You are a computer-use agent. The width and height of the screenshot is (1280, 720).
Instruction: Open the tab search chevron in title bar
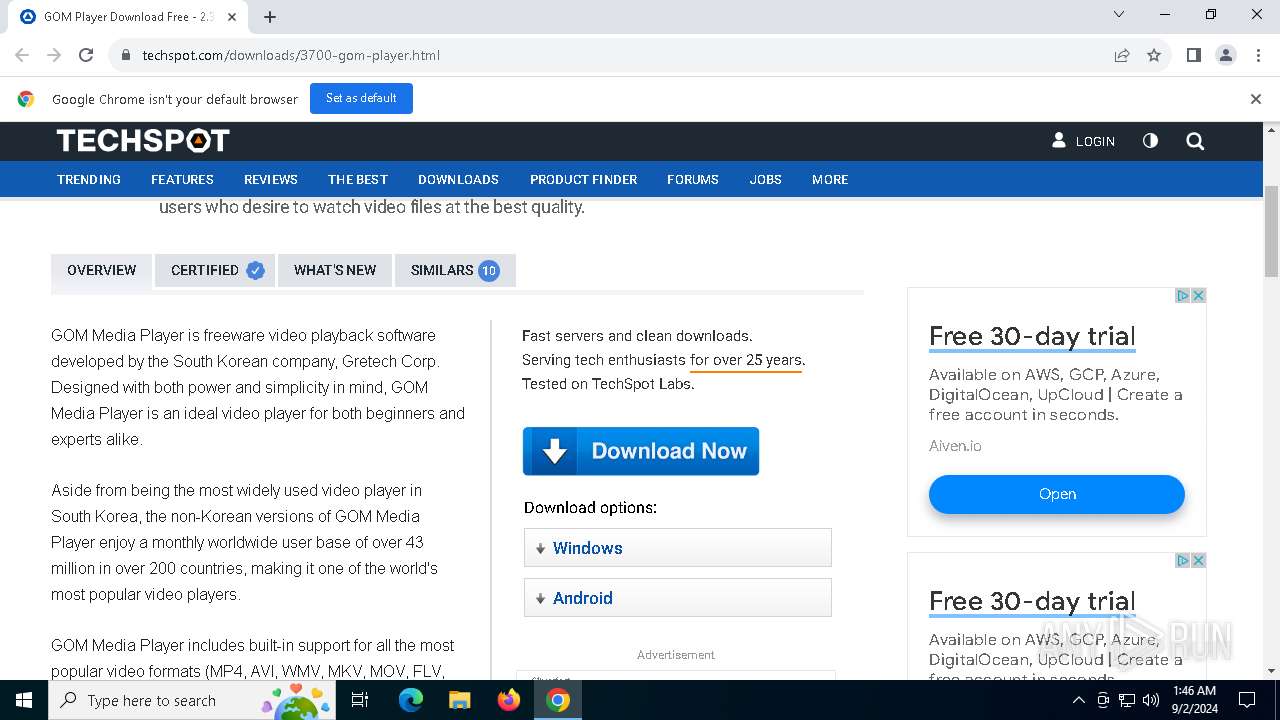(x=1119, y=15)
